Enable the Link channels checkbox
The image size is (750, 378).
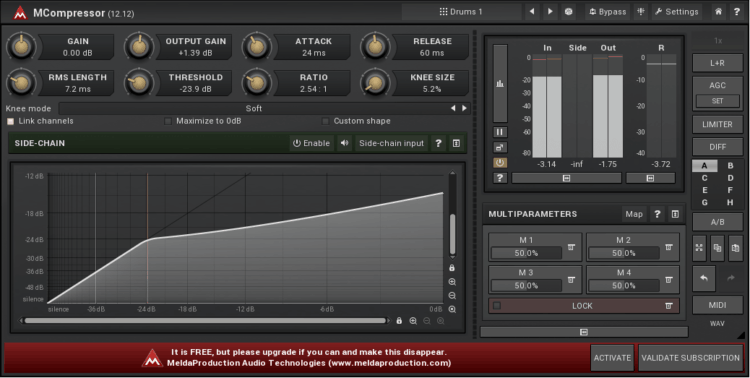click(x=11, y=122)
